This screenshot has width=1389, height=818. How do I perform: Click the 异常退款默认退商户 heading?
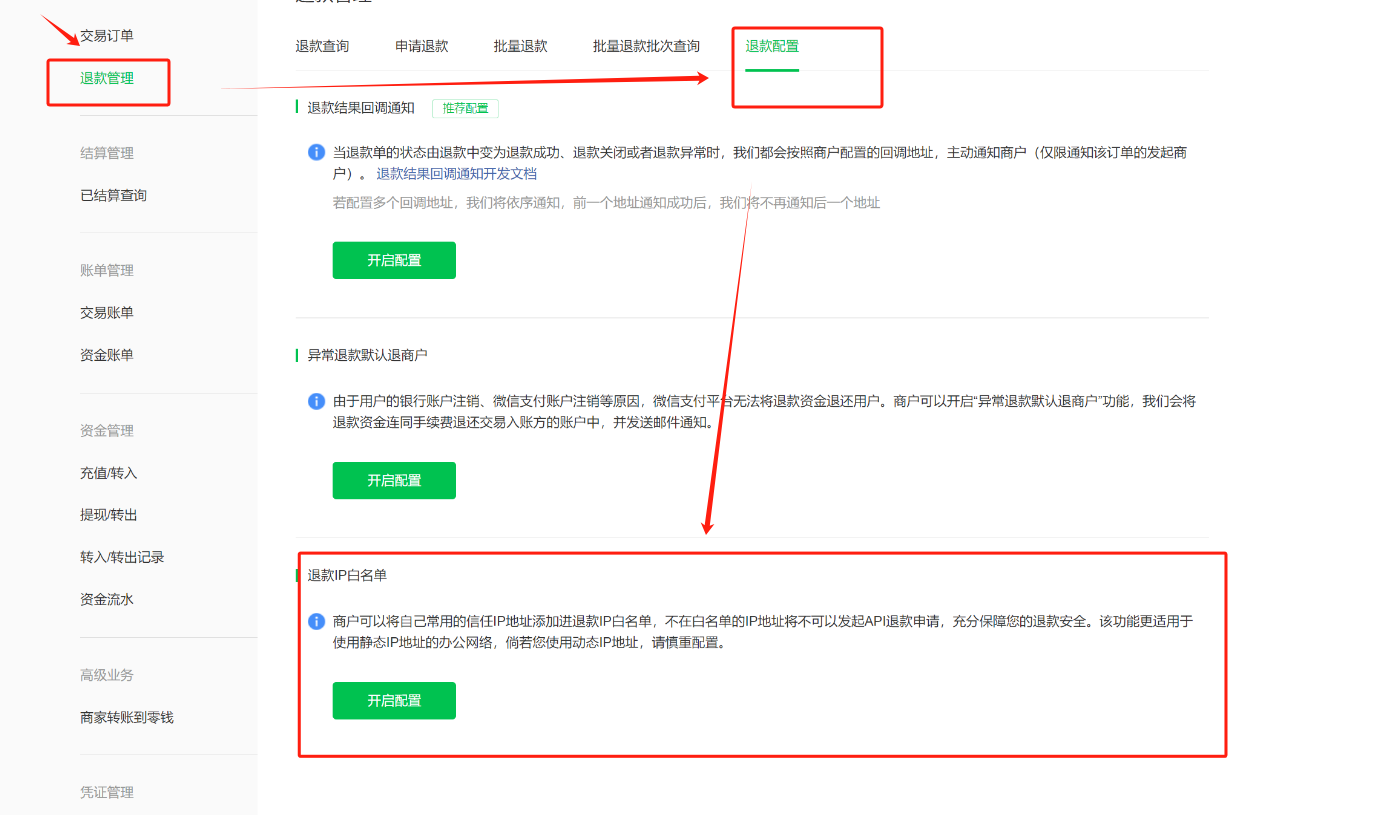[x=367, y=355]
